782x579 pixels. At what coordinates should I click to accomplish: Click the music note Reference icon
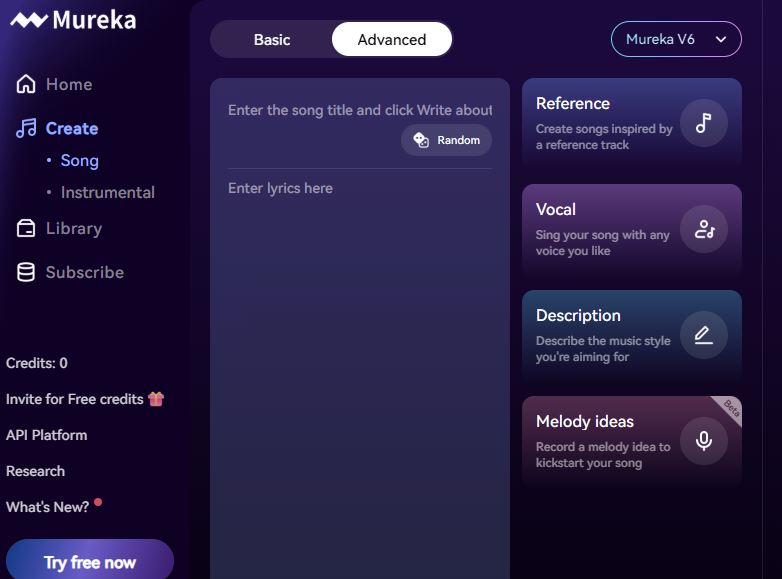703,123
